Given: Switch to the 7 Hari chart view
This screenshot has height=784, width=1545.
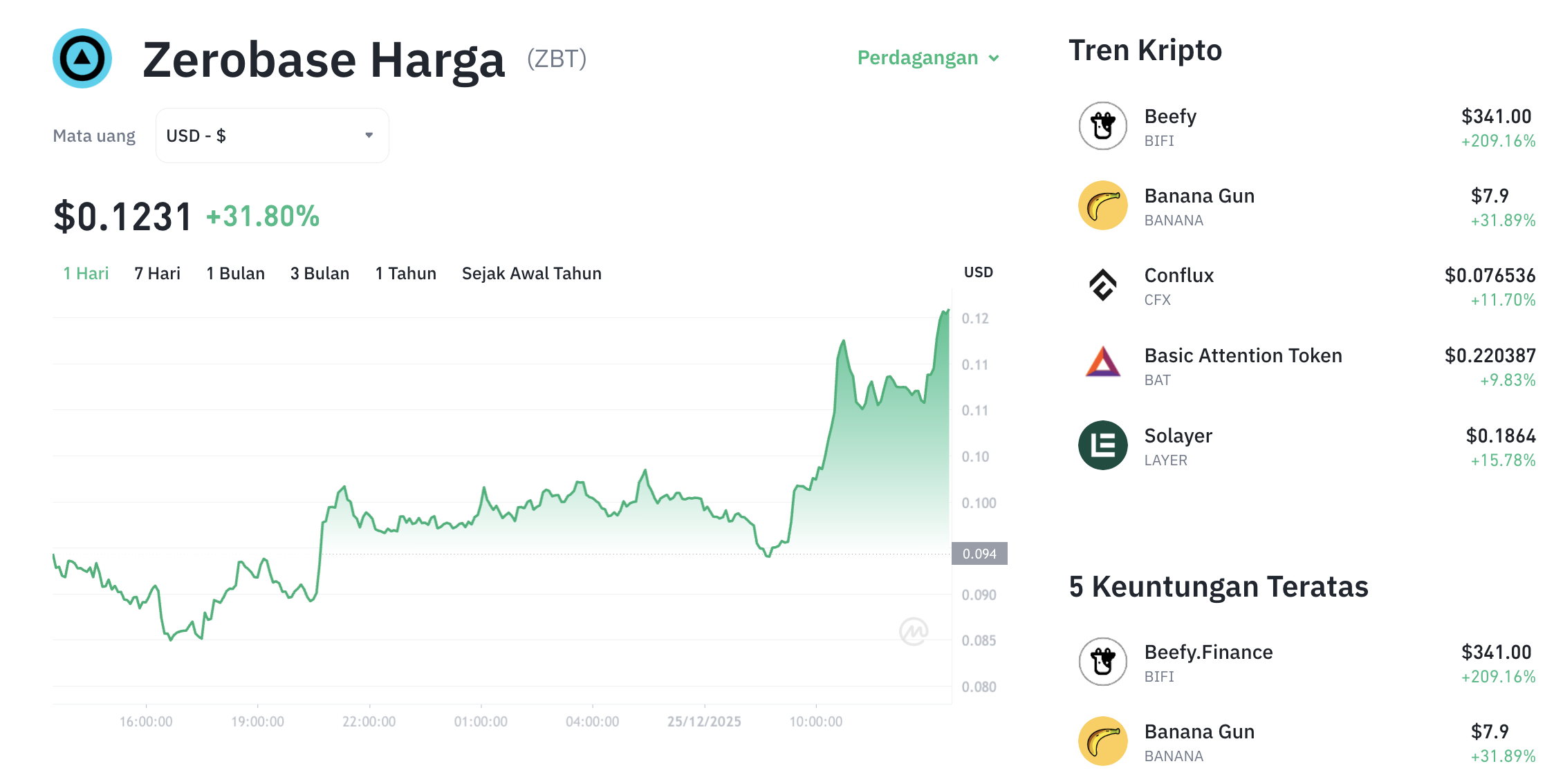Looking at the screenshot, I should click(x=157, y=273).
